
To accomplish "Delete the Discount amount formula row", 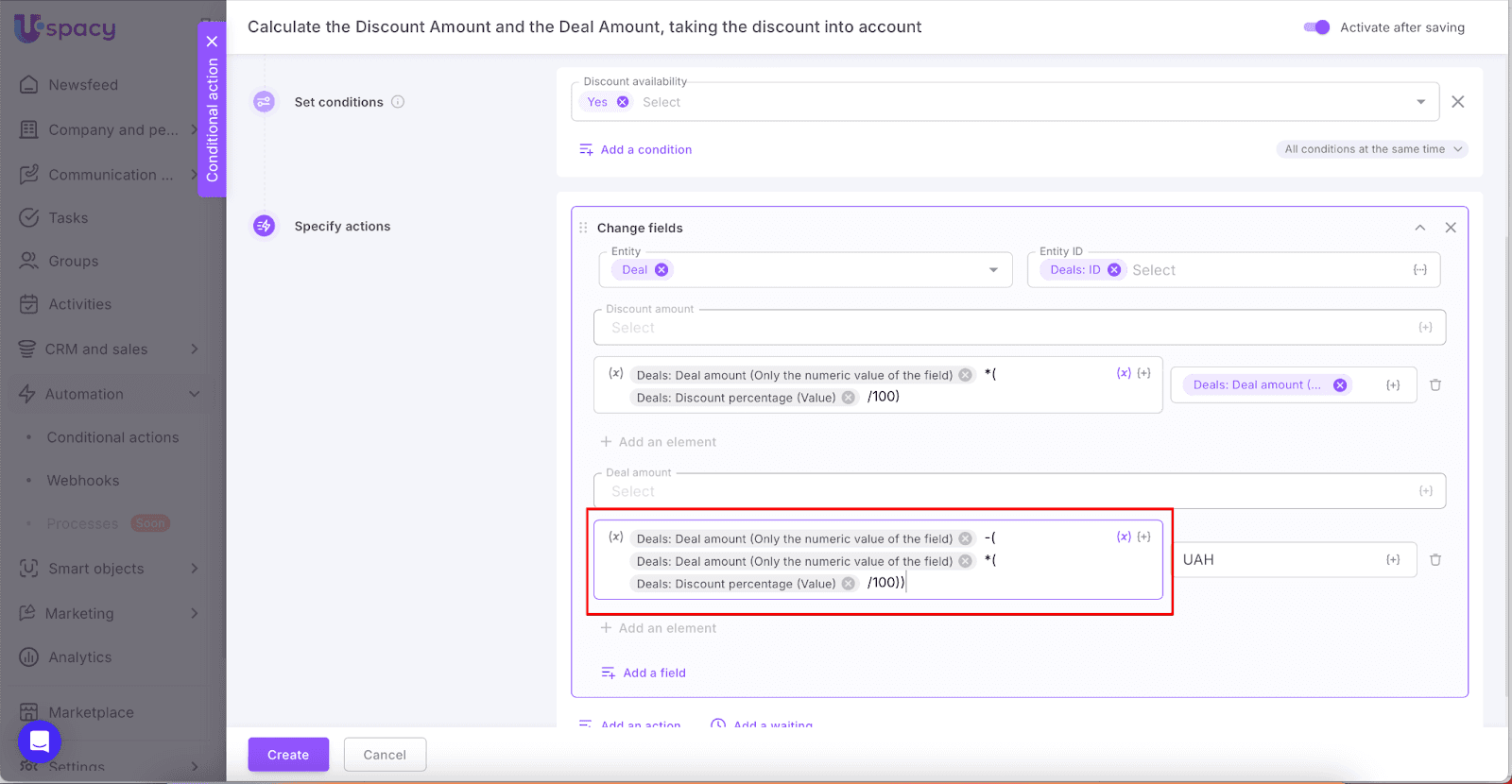I will coord(1435,385).
